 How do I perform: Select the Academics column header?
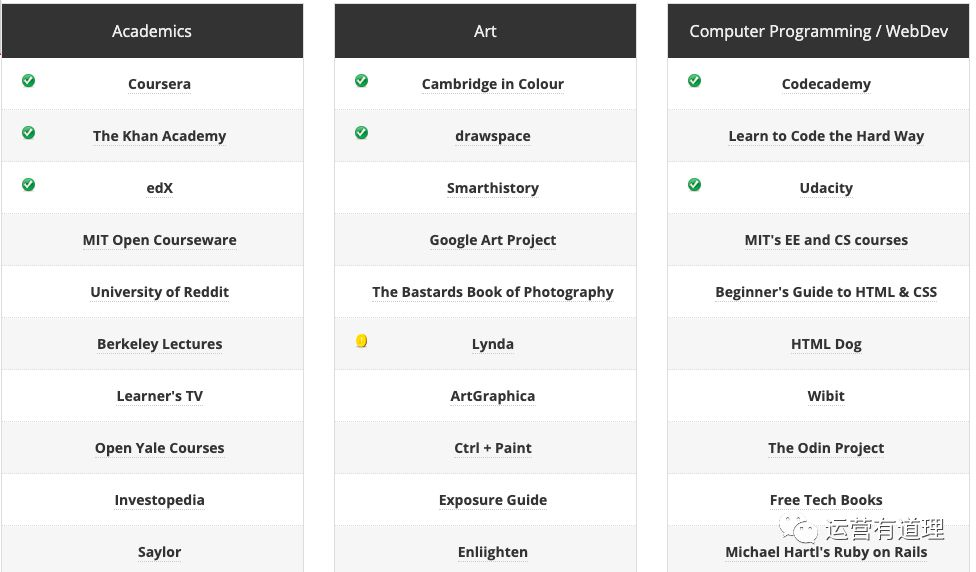coord(152,31)
